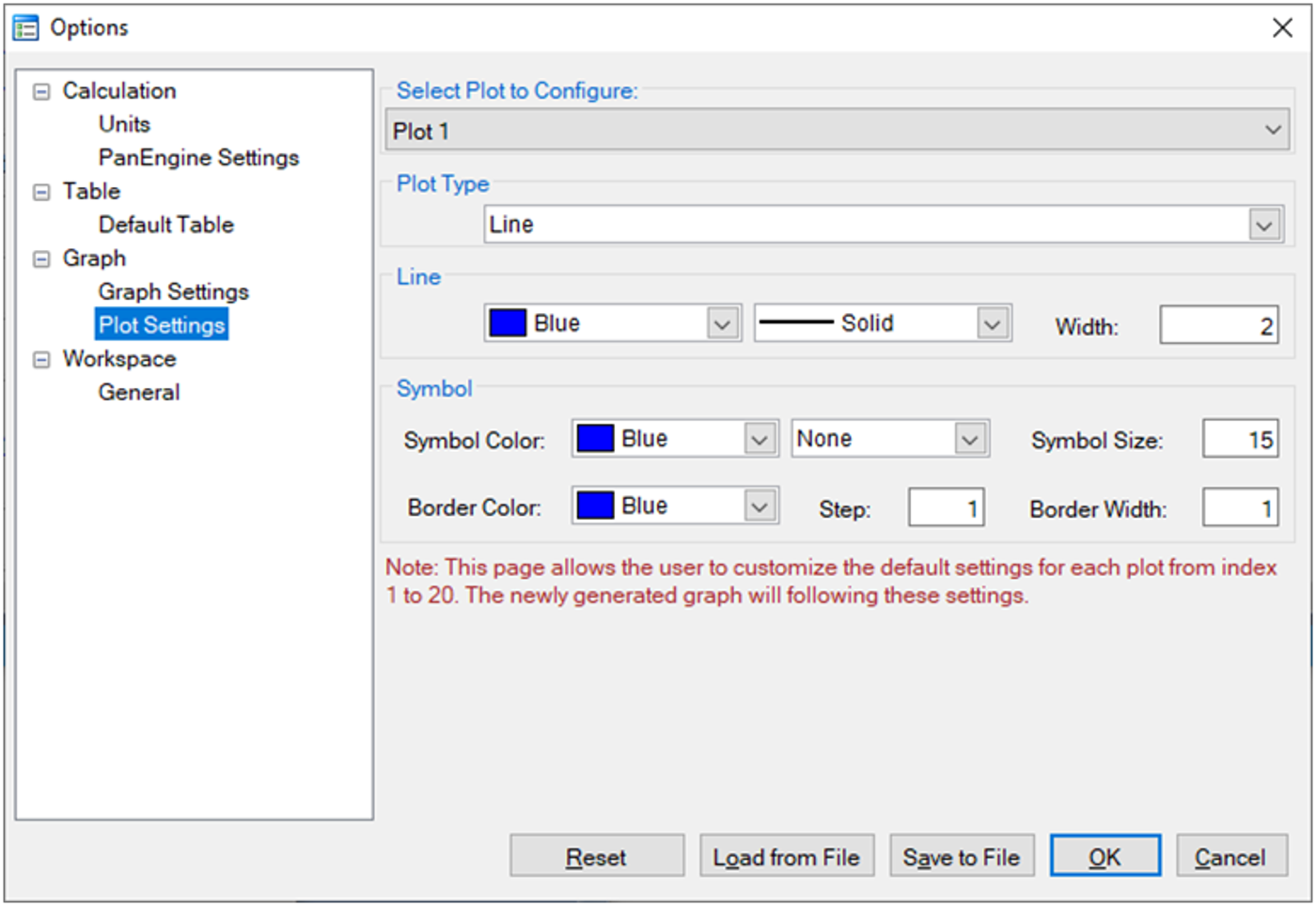1316x906 pixels.
Task: Select General under Workspace
Action: click(x=139, y=393)
